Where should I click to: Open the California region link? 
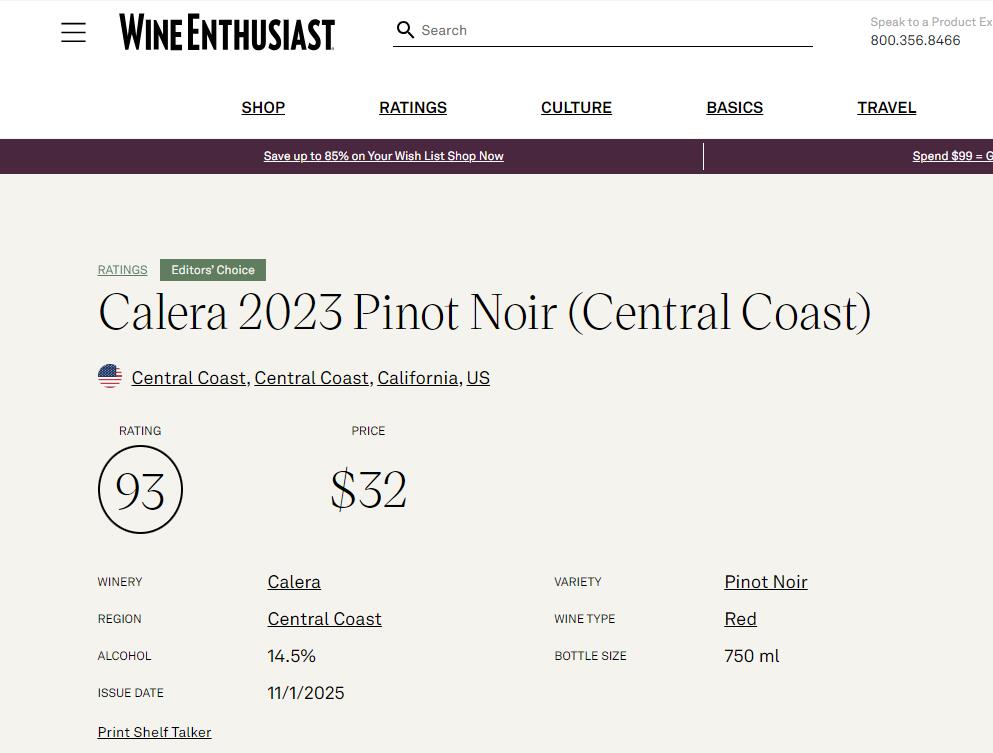tap(417, 378)
